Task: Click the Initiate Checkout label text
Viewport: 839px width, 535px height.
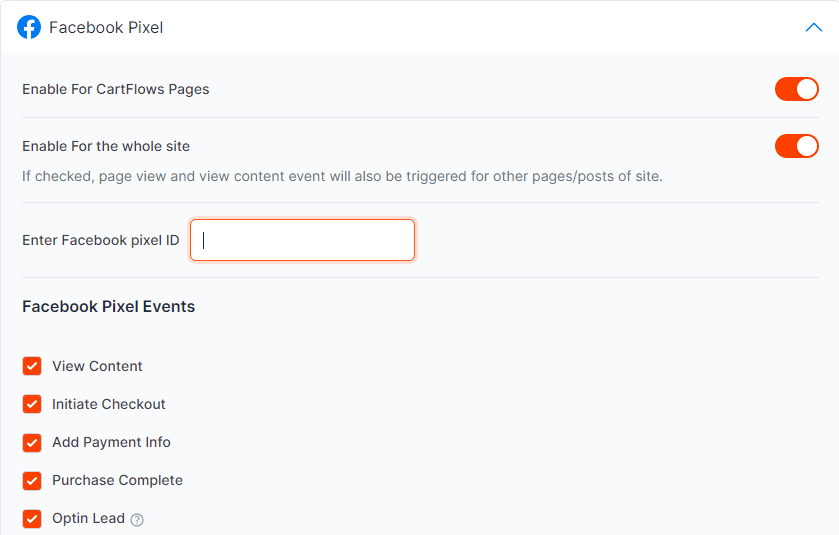Action: point(109,404)
